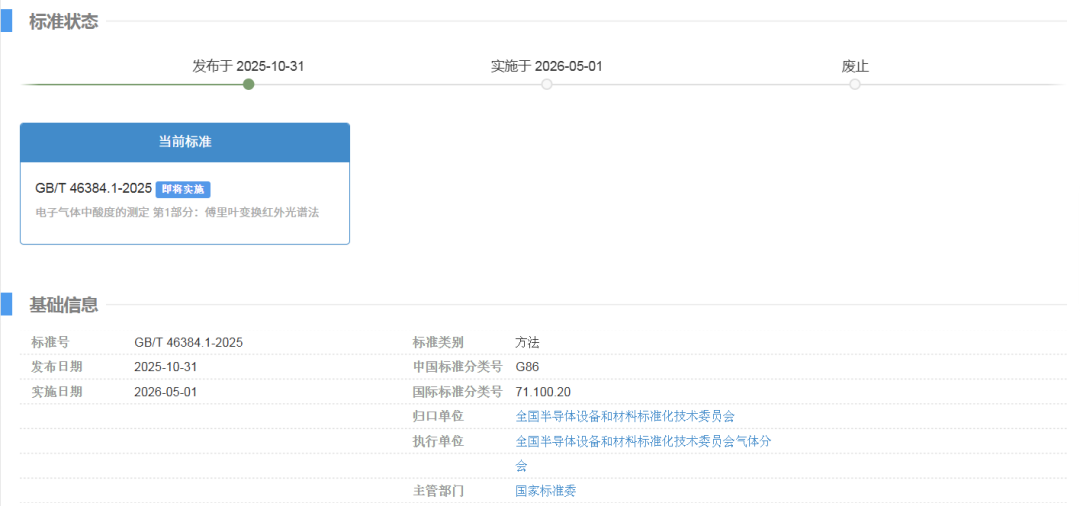The image size is (1080, 506).
Task: Click the implementation-date timeline dot
Action: pos(546,84)
